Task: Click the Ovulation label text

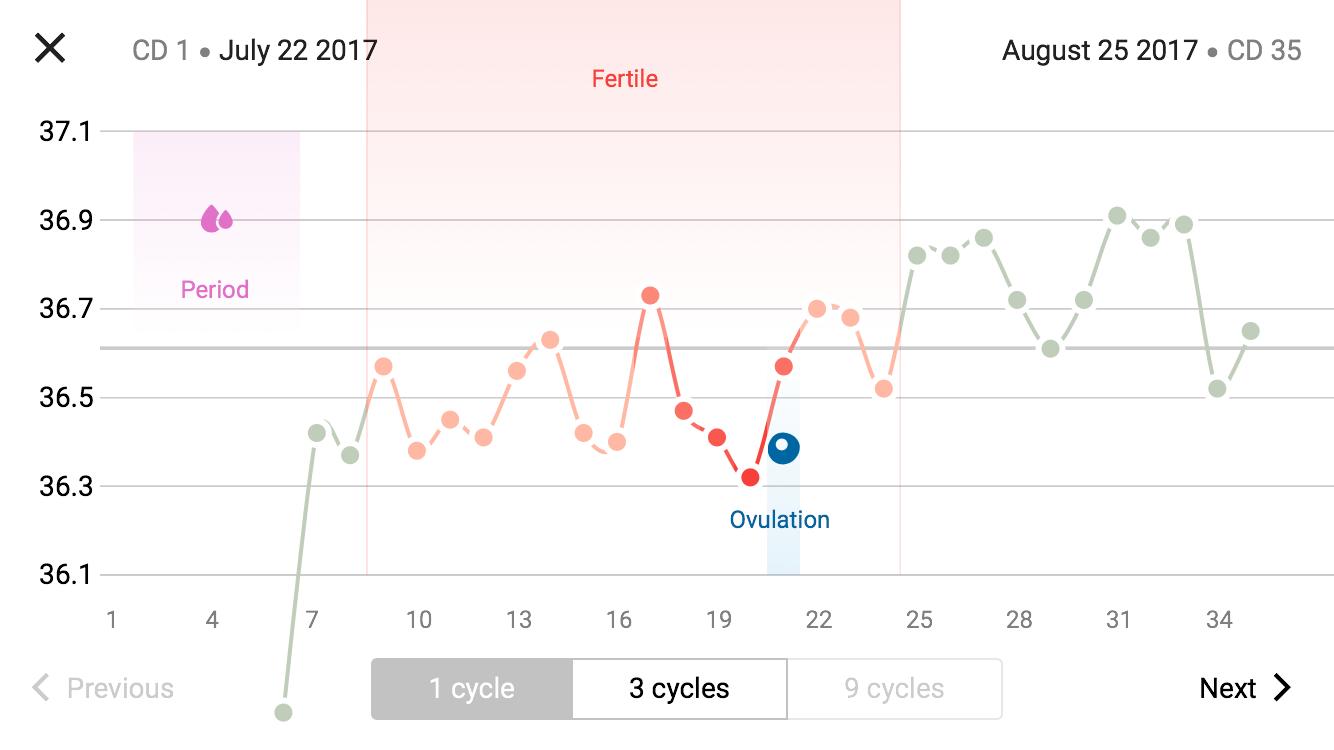Action: click(779, 520)
